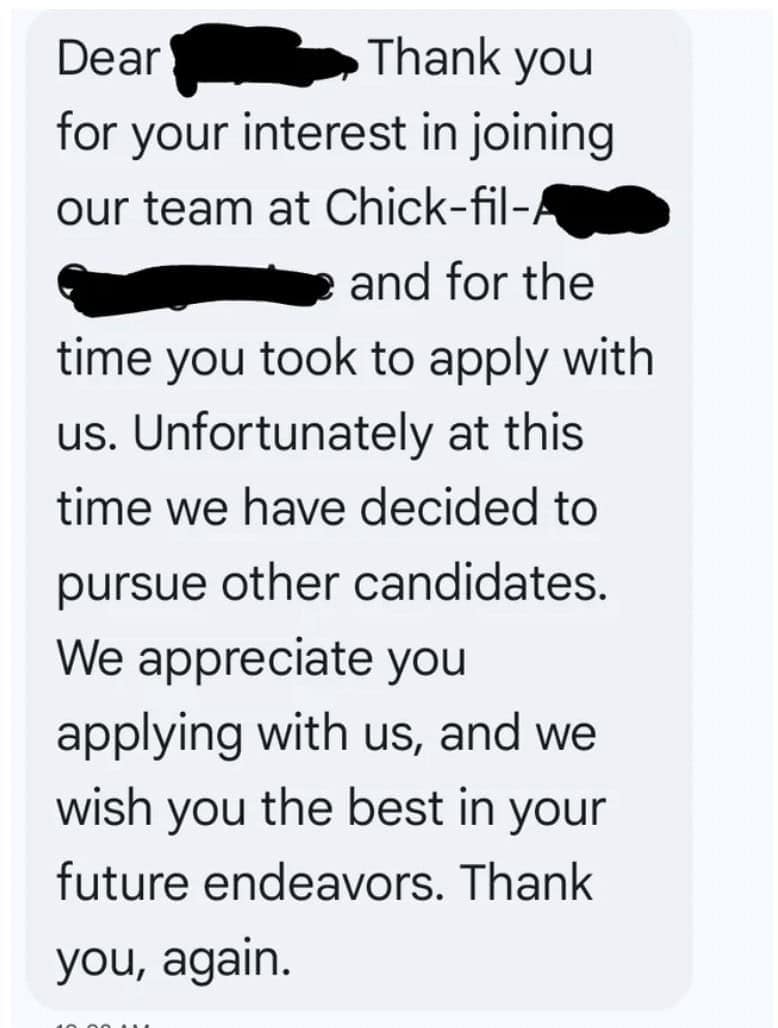This screenshot has width=778, height=1028.
Task: Click the line "We appreciate you"
Action: point(261,660)
